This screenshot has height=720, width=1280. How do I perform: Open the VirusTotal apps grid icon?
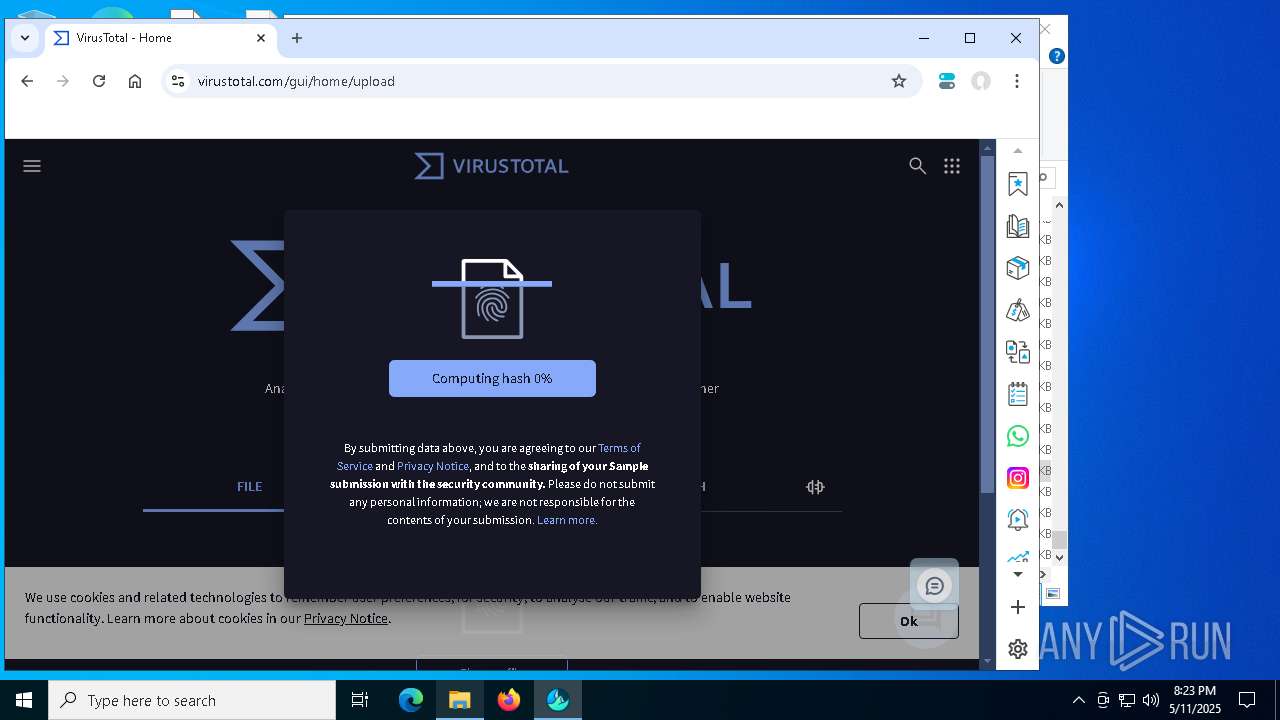pyautogui.click(x=952, y=166)
